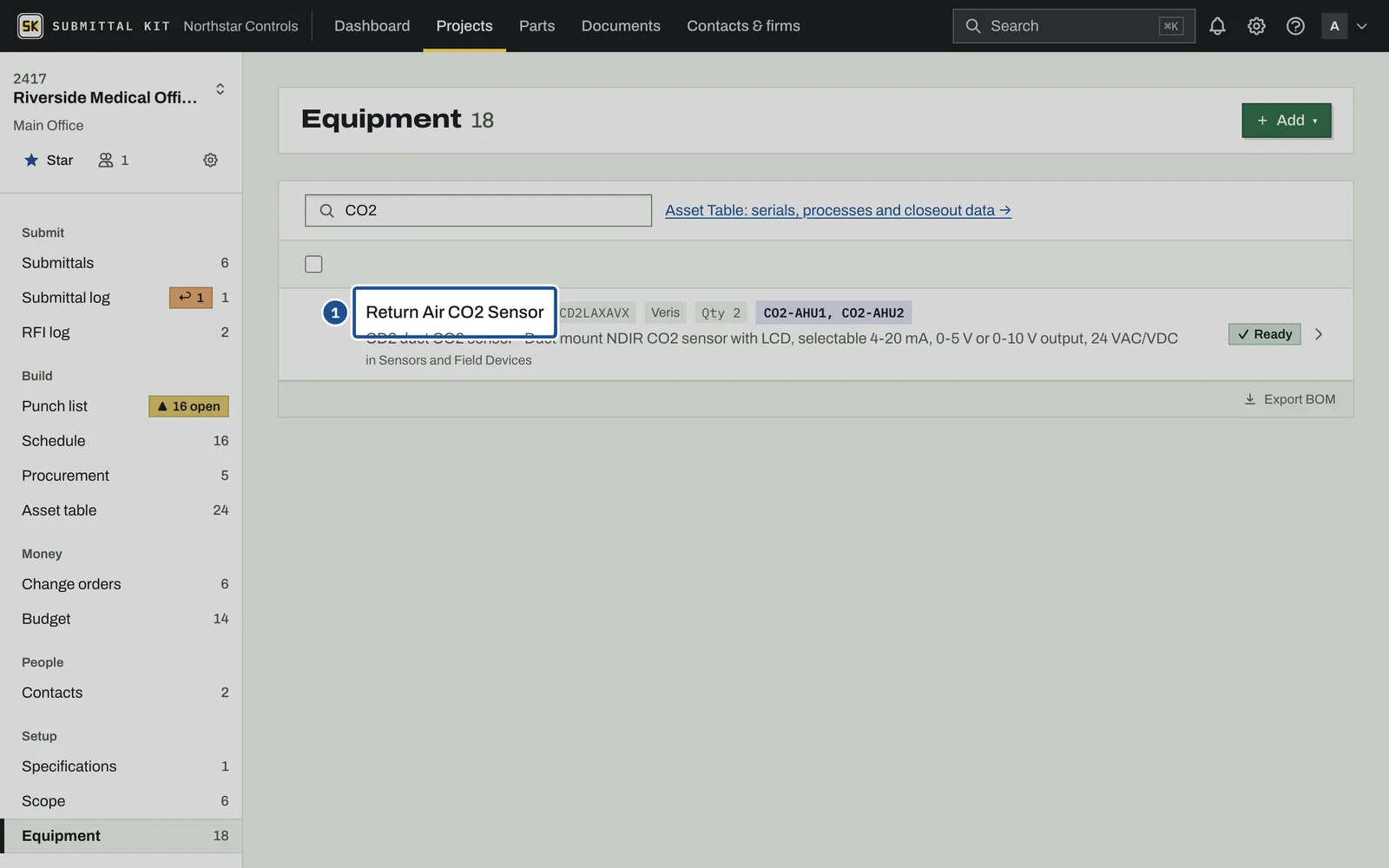Expand the account menu chevron
1389x868 pixels.
click(1362, 26)
